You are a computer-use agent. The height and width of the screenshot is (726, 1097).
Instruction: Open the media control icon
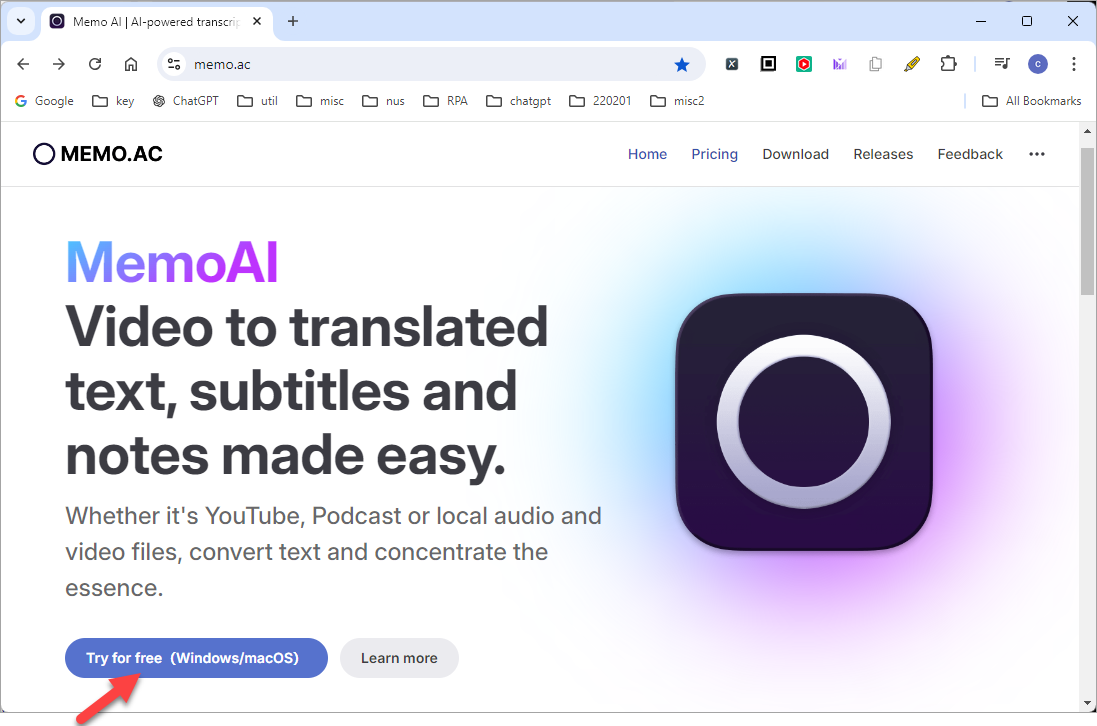[1002, 64]
